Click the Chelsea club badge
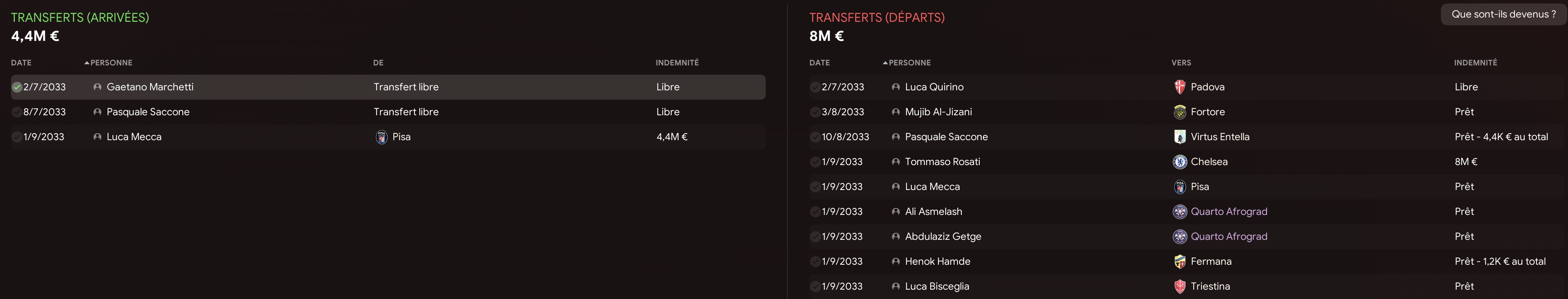 click(1180, 162)
